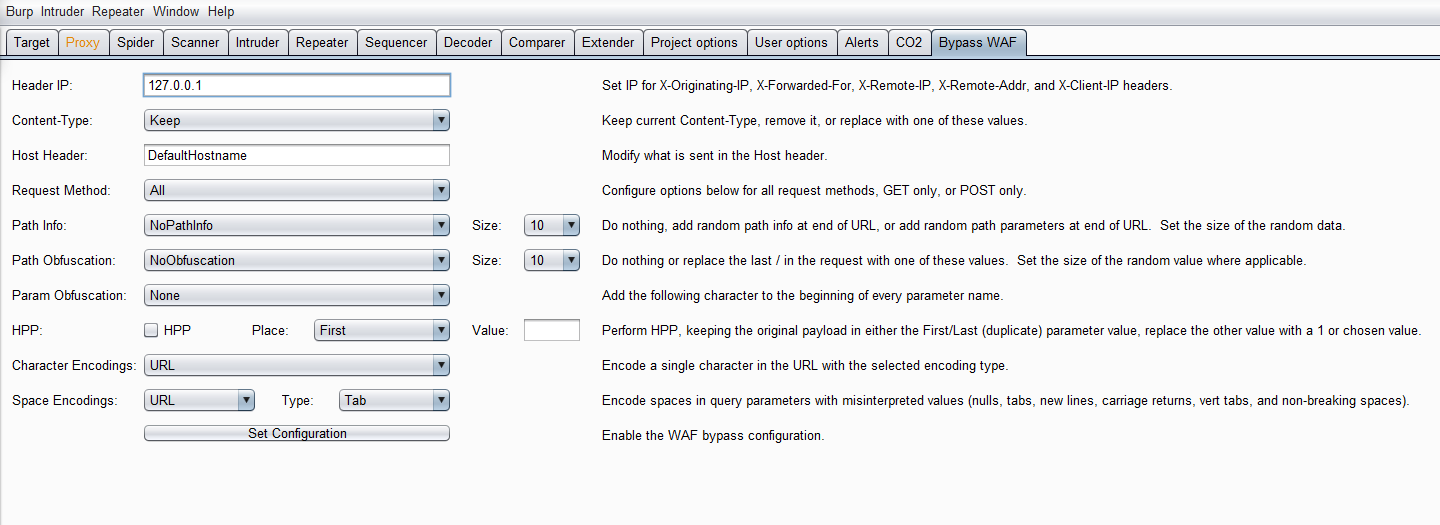Image resolution: width=1440 pixels, height=525 pixels.
Task: Switch to the Alerts tab
Action: pos(862,42)
